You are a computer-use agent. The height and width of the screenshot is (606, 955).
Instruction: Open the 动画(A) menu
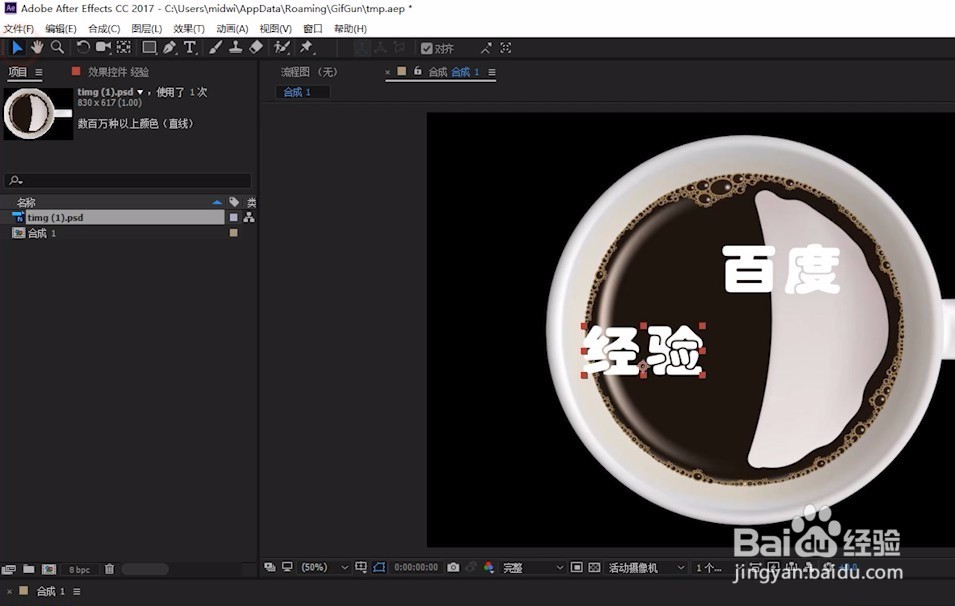(x=232, y=29)
